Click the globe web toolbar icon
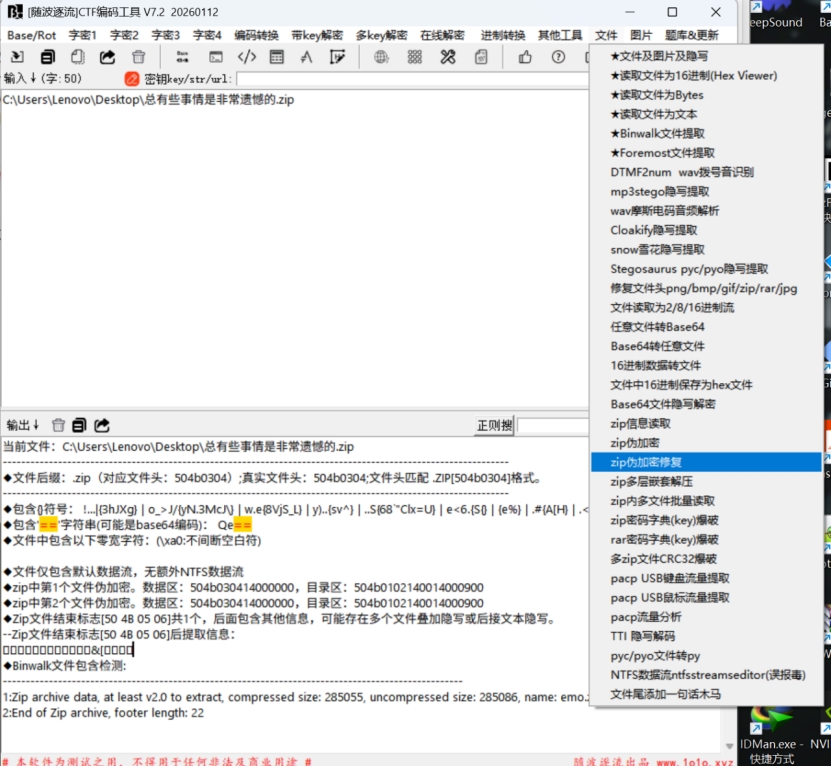Screen dimensions: 831x766 point(381,57)
